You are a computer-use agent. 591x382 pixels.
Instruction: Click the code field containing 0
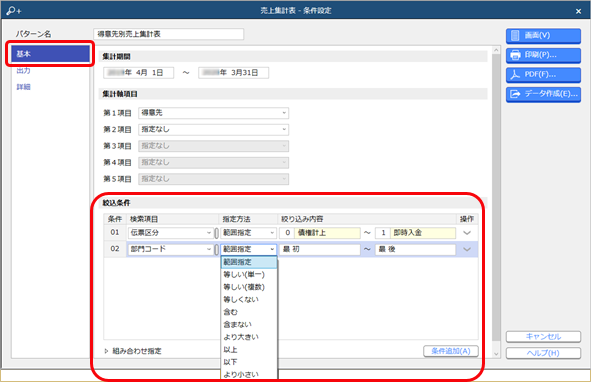click(287, 233)
